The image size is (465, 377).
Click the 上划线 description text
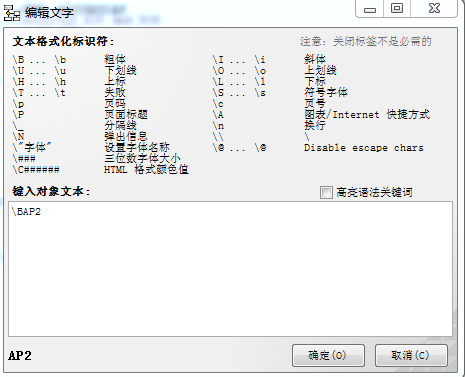pos(320,71)
